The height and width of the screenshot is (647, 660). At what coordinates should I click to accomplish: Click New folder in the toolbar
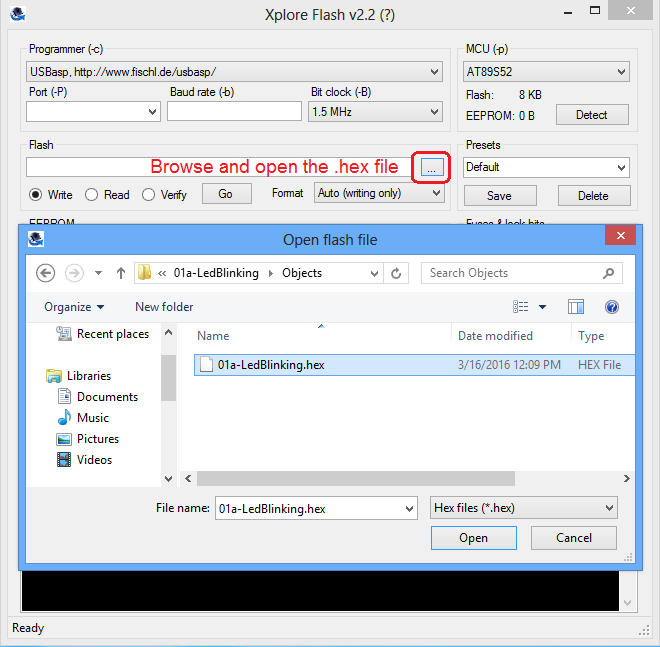pos(164,307)
